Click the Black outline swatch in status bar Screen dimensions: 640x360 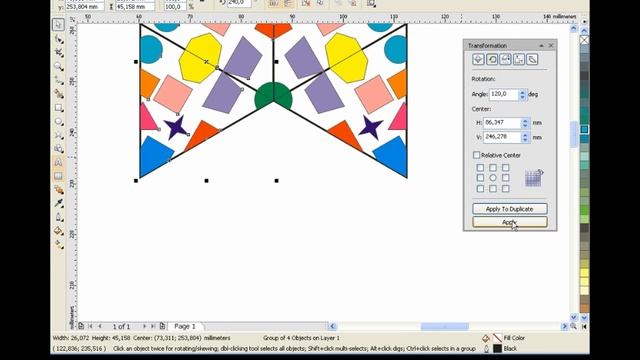497,349
